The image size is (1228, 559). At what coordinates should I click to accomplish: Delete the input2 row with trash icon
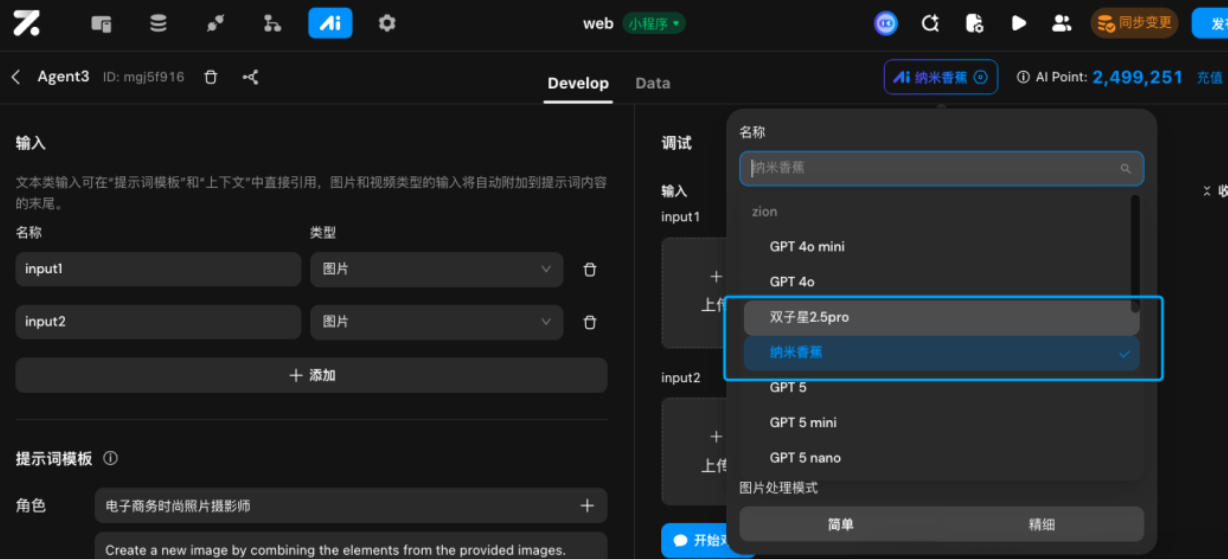[590, 322]
